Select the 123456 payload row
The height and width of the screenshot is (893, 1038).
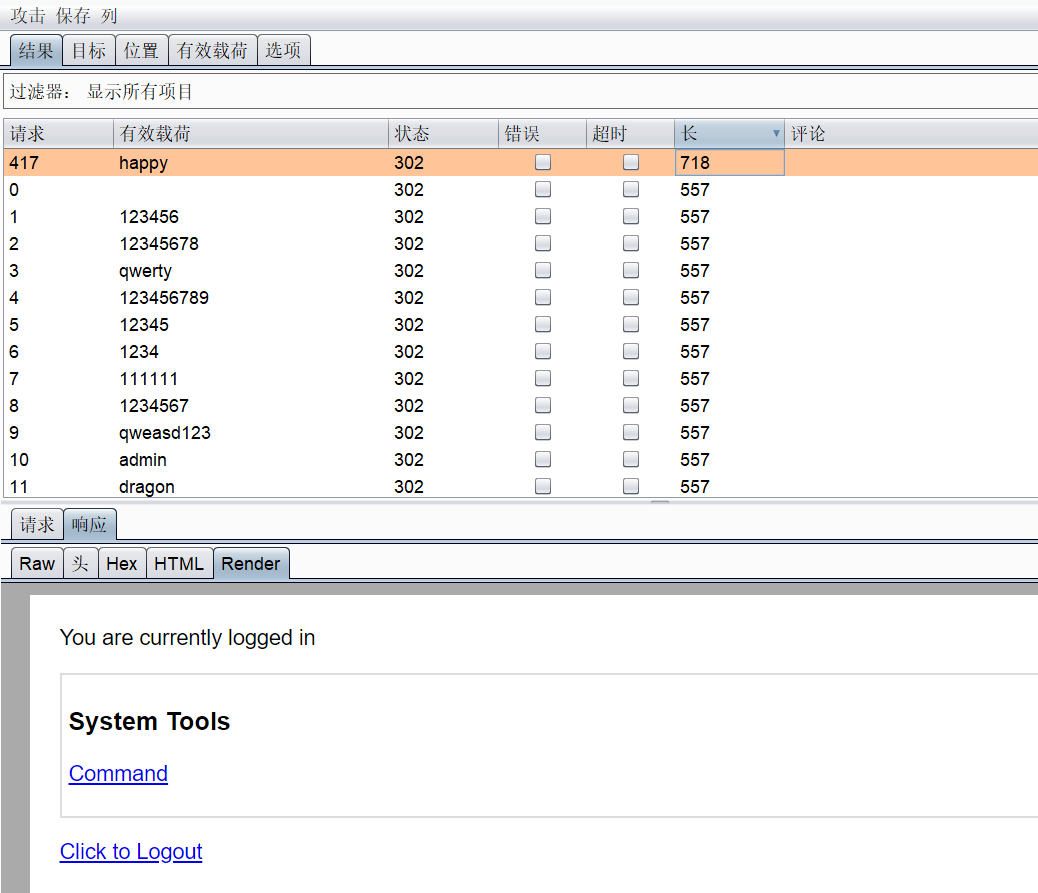click(x=520, y=216)
